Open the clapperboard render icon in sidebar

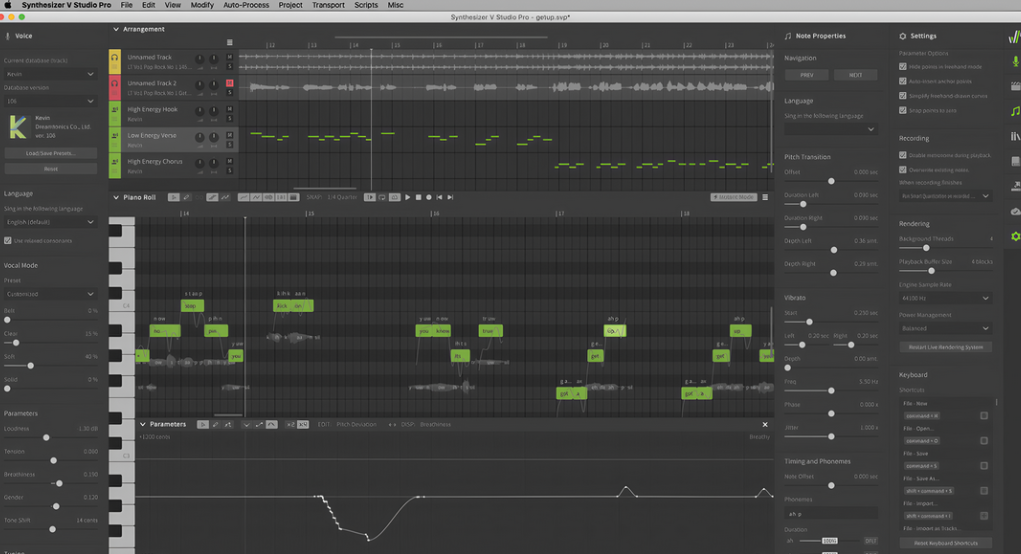[1015, 86]
